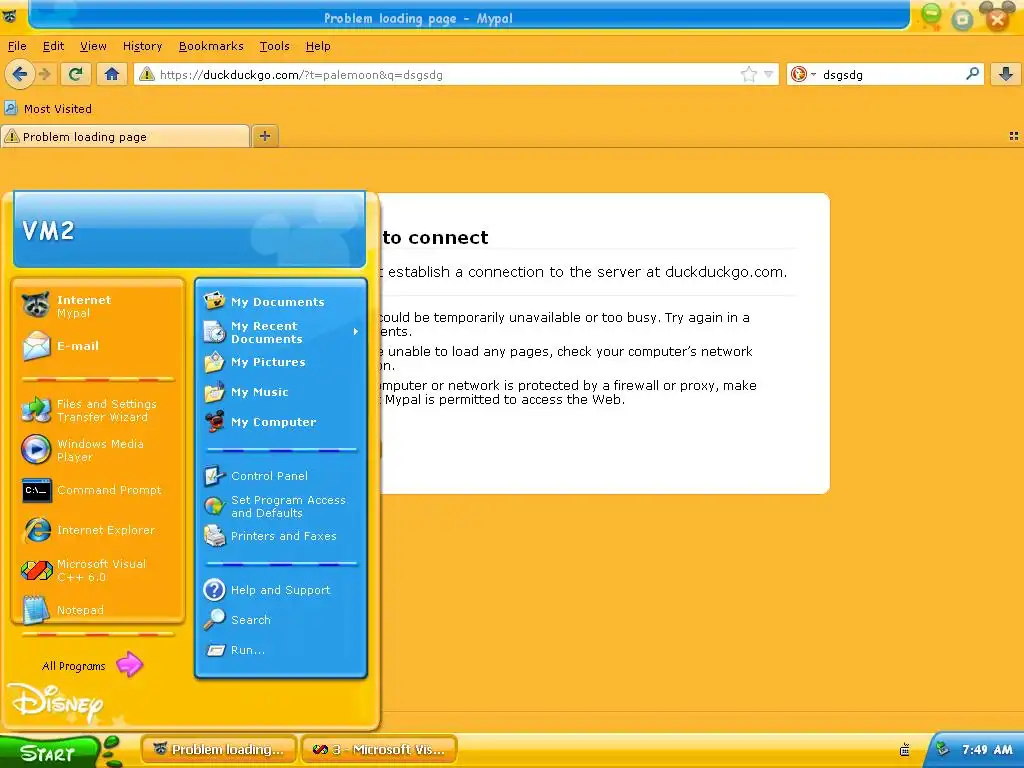Open the URL history dropdown arrow
This screenshot has height=768, width=1024.
click(769, 74)
